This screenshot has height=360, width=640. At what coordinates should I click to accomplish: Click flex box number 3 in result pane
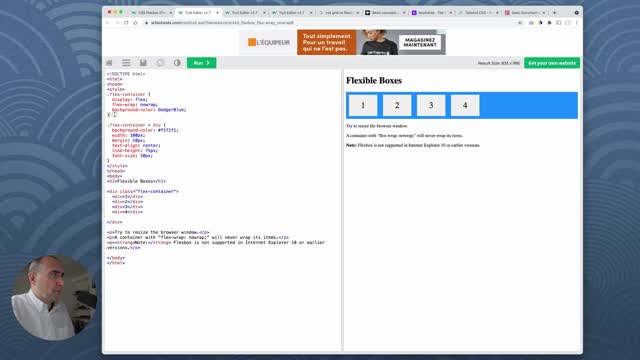click(431, 105)
